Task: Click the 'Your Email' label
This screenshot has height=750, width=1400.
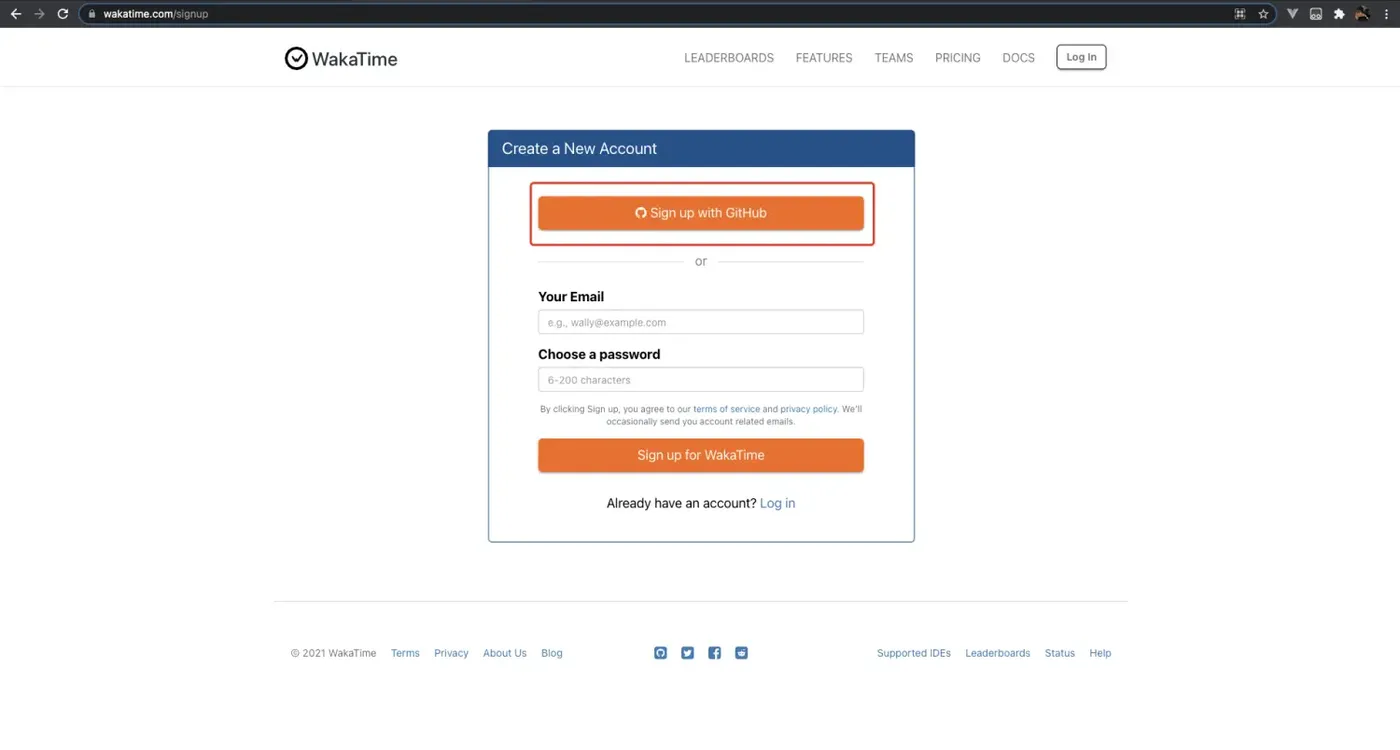Action: pos(571,297)
